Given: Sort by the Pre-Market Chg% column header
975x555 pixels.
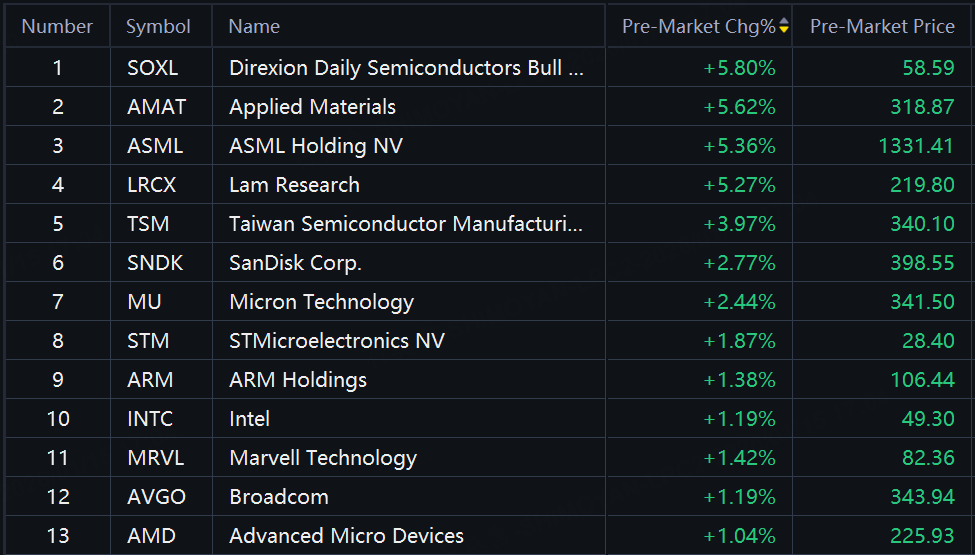Looking at the screenshot, I should click(x=698, y=27).
